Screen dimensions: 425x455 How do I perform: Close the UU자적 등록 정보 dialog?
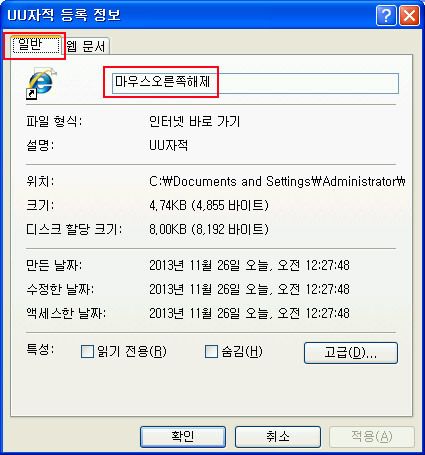[410, 15]
